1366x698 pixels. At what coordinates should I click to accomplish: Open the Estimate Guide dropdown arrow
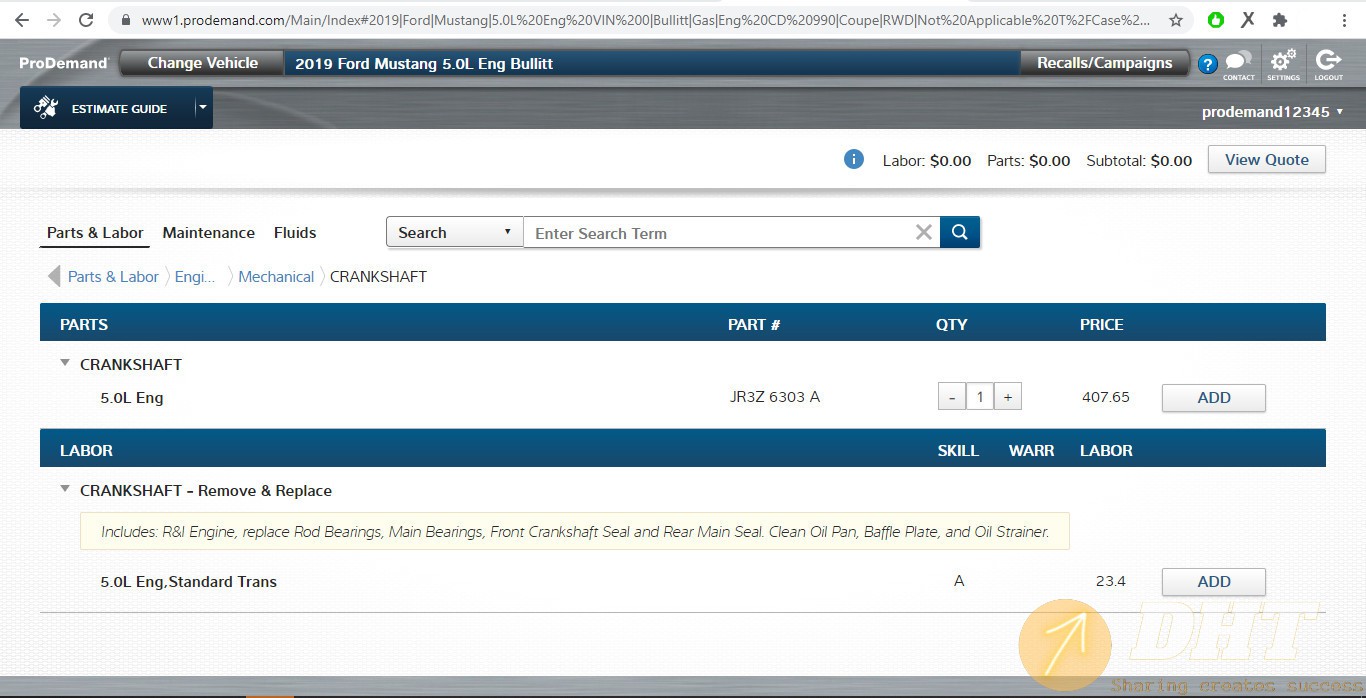tap(202, 107)
